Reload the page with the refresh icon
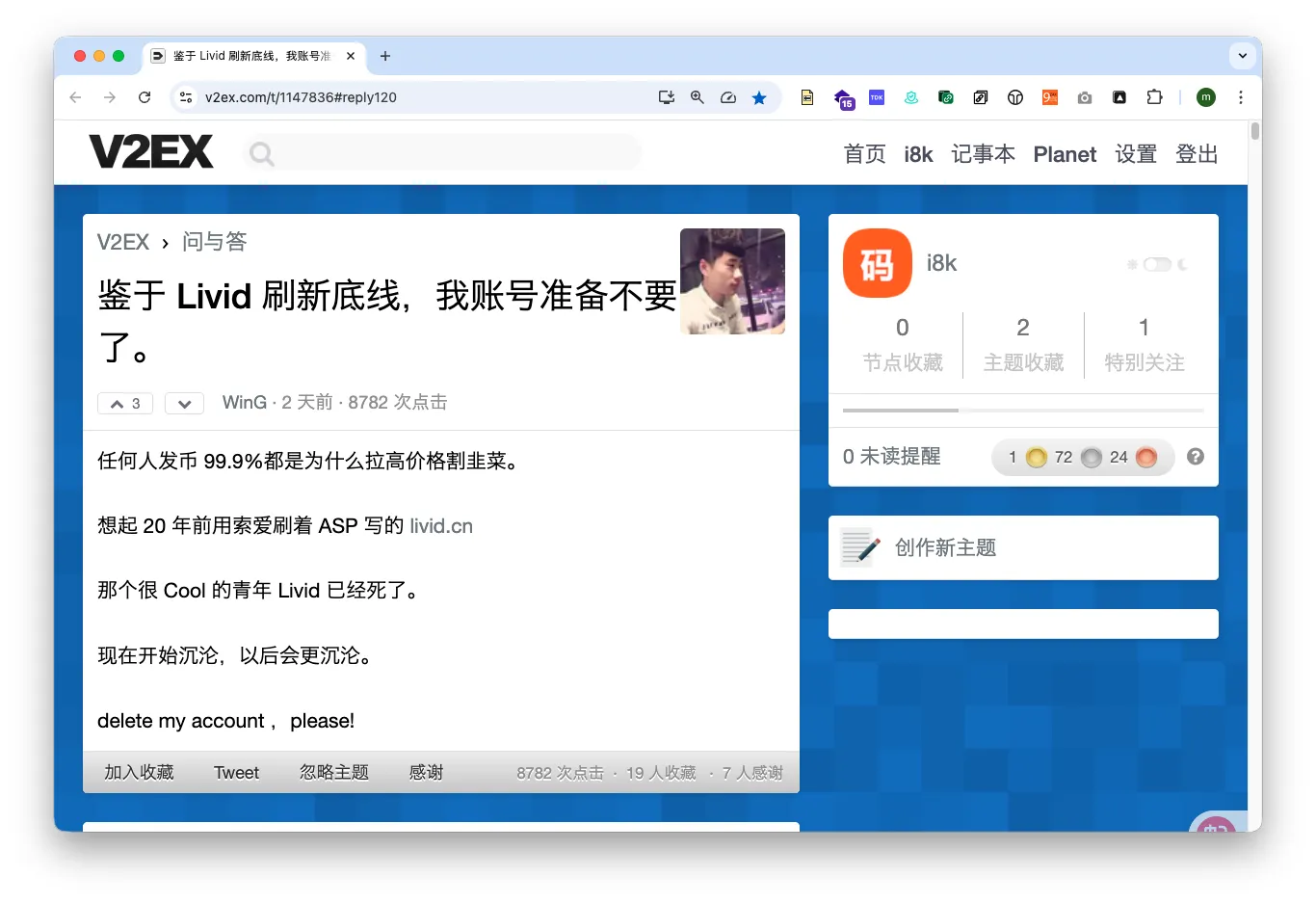This screenshot has width=1316, height=903. 145,97
